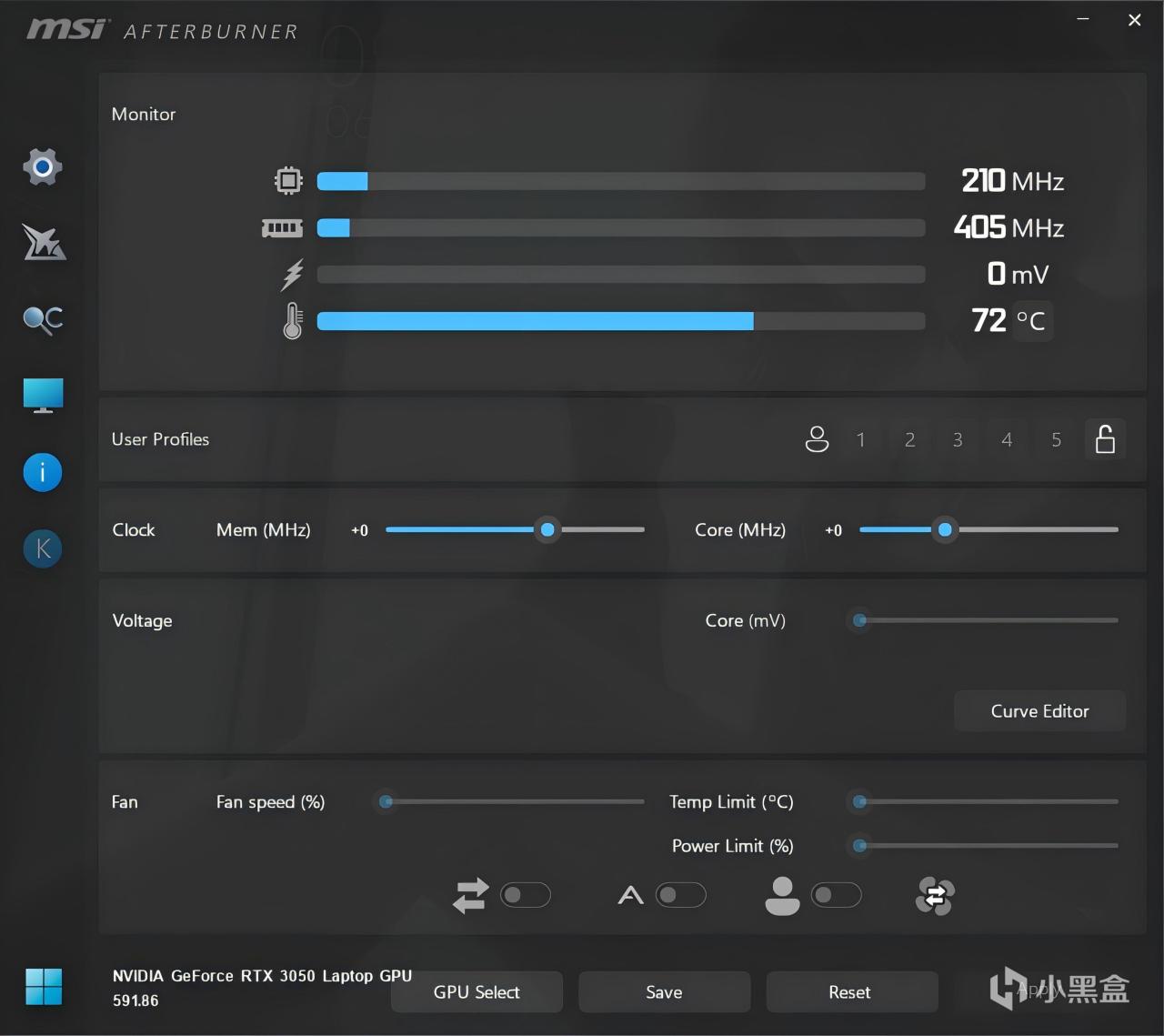Click the 405 MHz memory clock reading
Image resolution: width=1164 pixels, height=1036 pixels.
(x=1008, y=227)
